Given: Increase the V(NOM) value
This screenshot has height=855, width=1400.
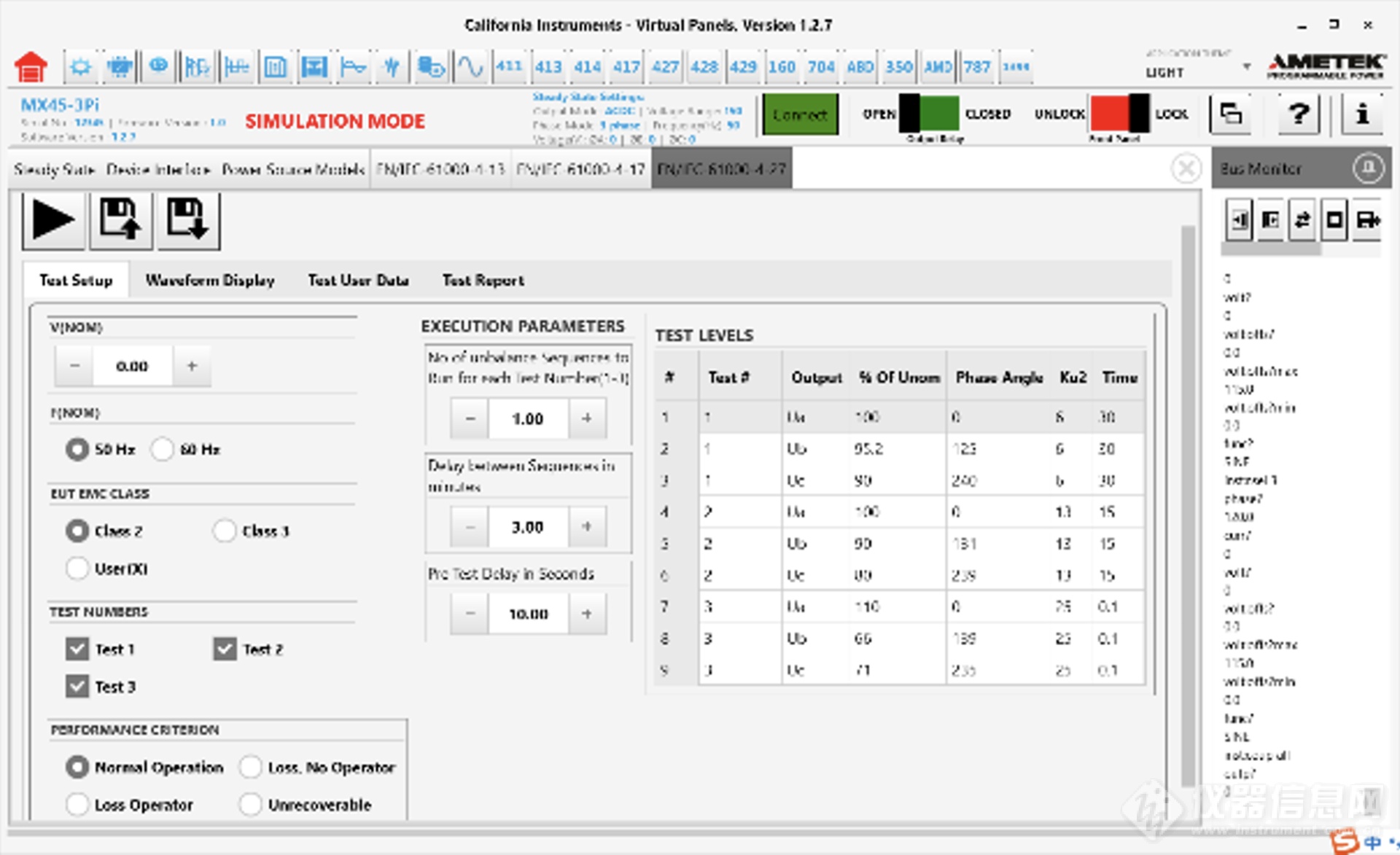Looking at the screenshot, I should click(x=192, y=366).
